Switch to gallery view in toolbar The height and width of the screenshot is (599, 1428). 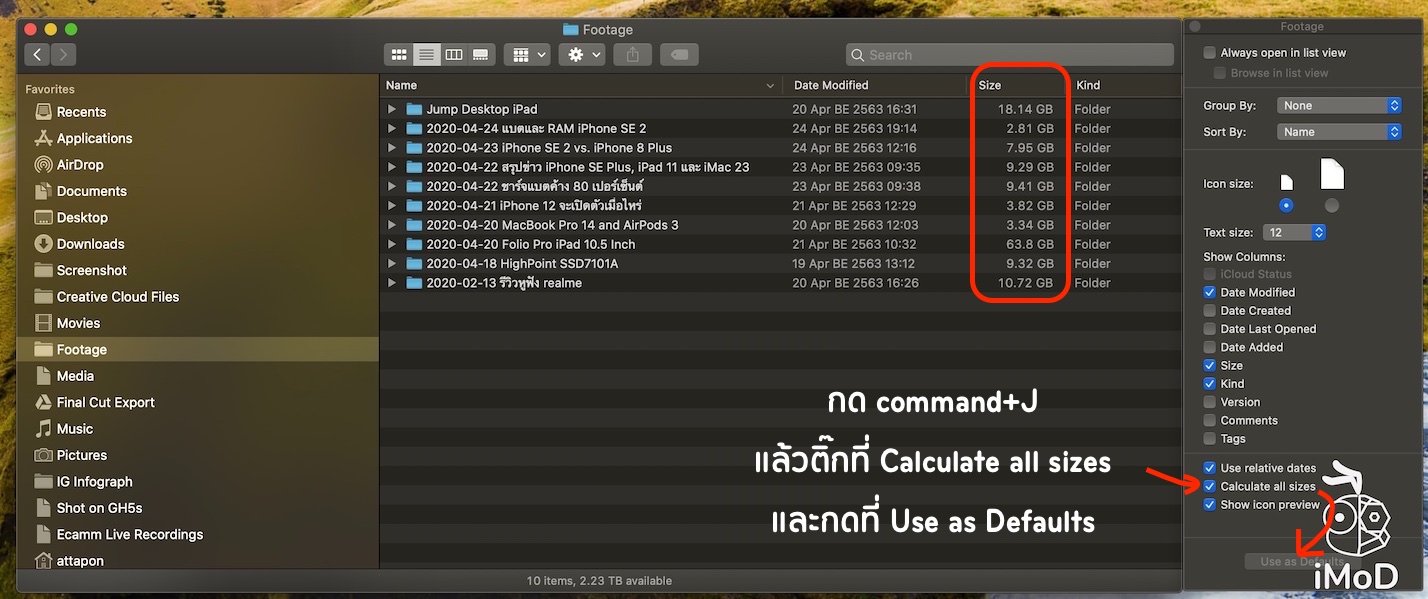click(x=481, y=55)
